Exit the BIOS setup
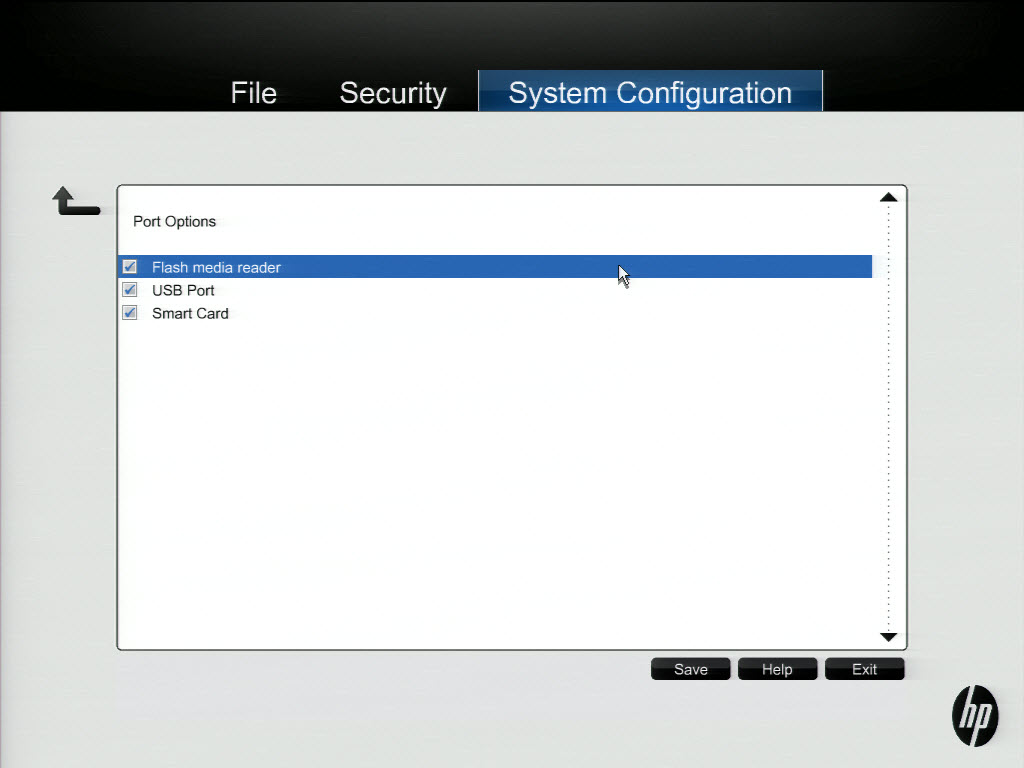This screenshot has height=768, width=1024. coord(864,669)
